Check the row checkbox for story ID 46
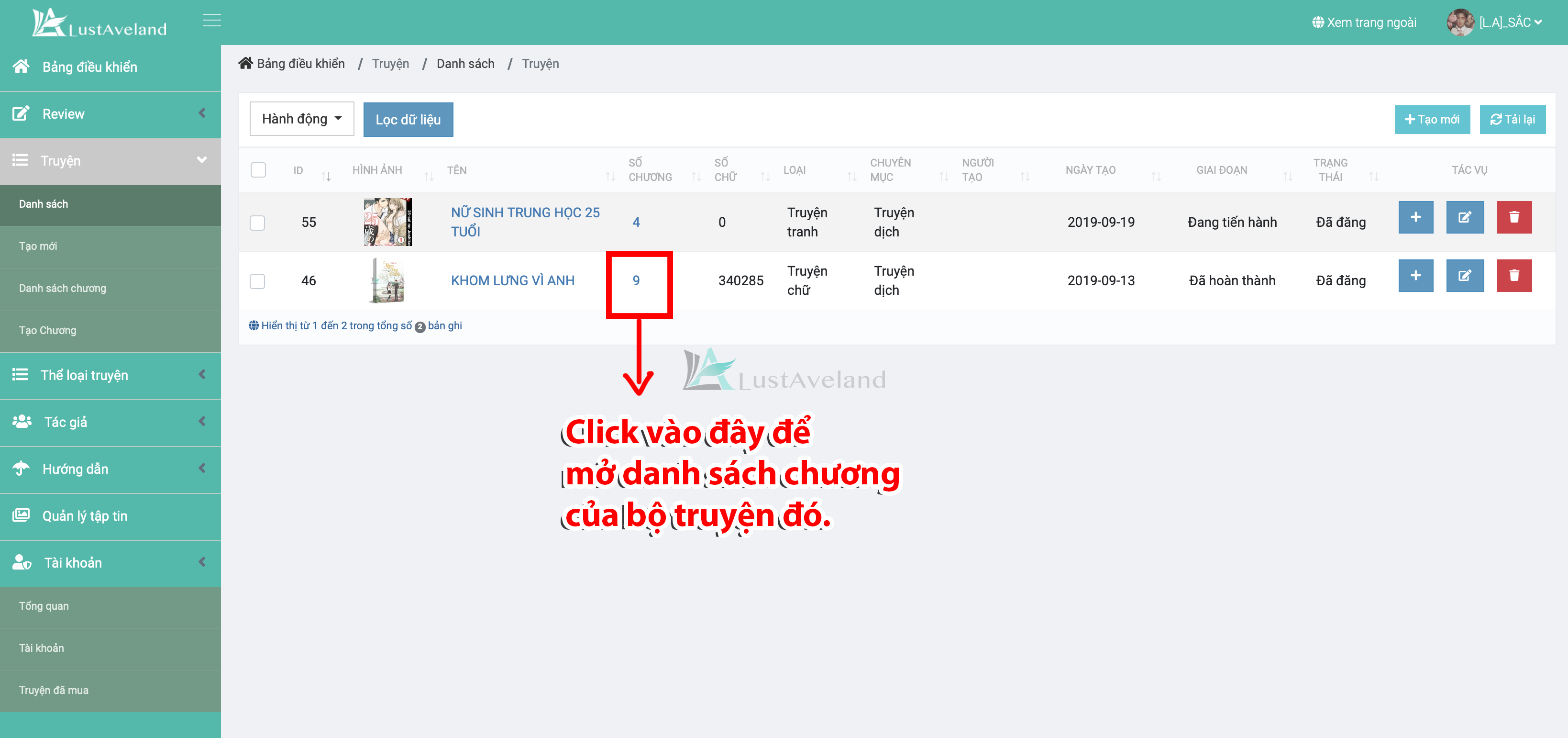Image resolution: width=1568 pixels, height=738 pixels. point(257,281)
